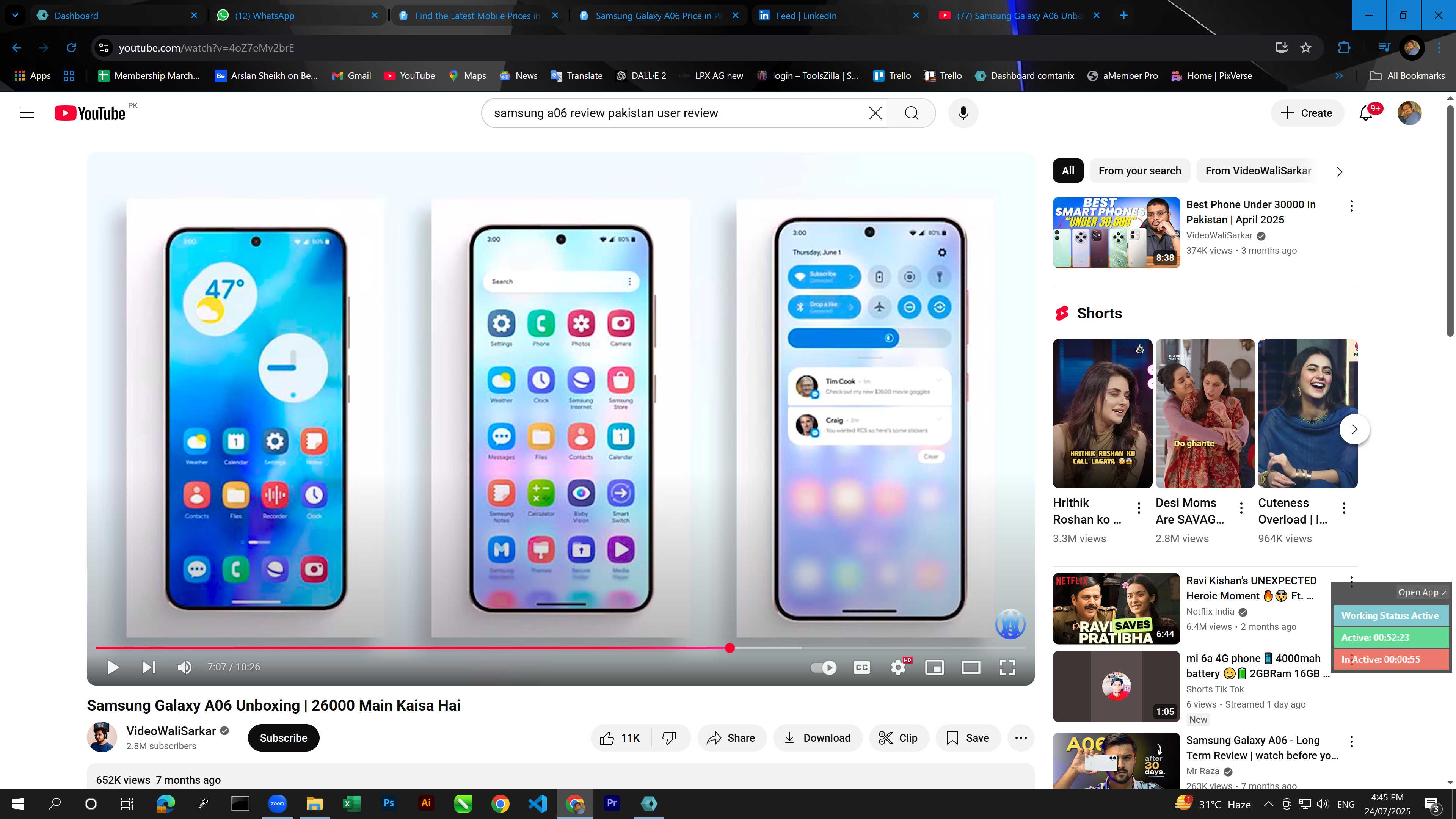Image resolution: width=1456 pixels, height=819 pixels.
Task: Open options for Desi Moms short
Action: (x=1241, y=508)
